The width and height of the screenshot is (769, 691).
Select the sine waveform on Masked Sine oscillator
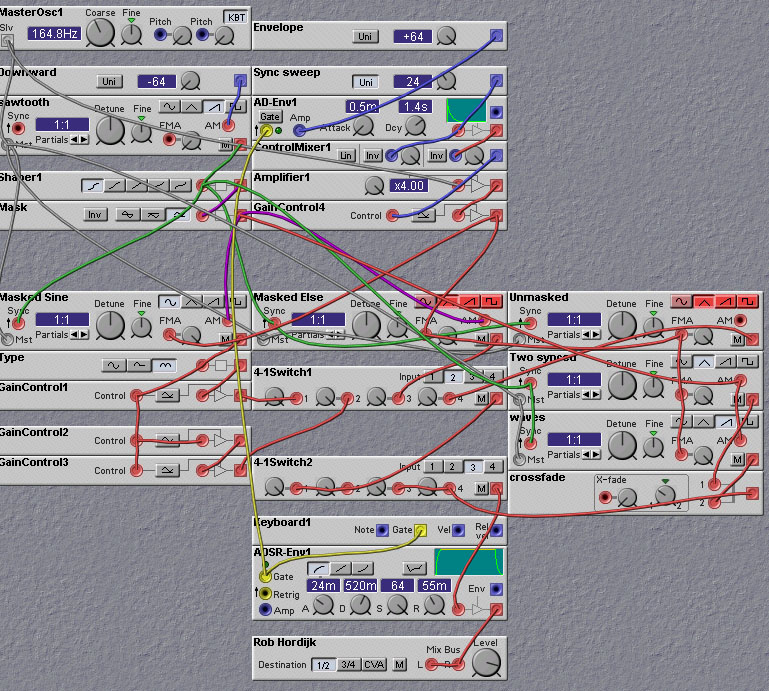tap(171, 302)
